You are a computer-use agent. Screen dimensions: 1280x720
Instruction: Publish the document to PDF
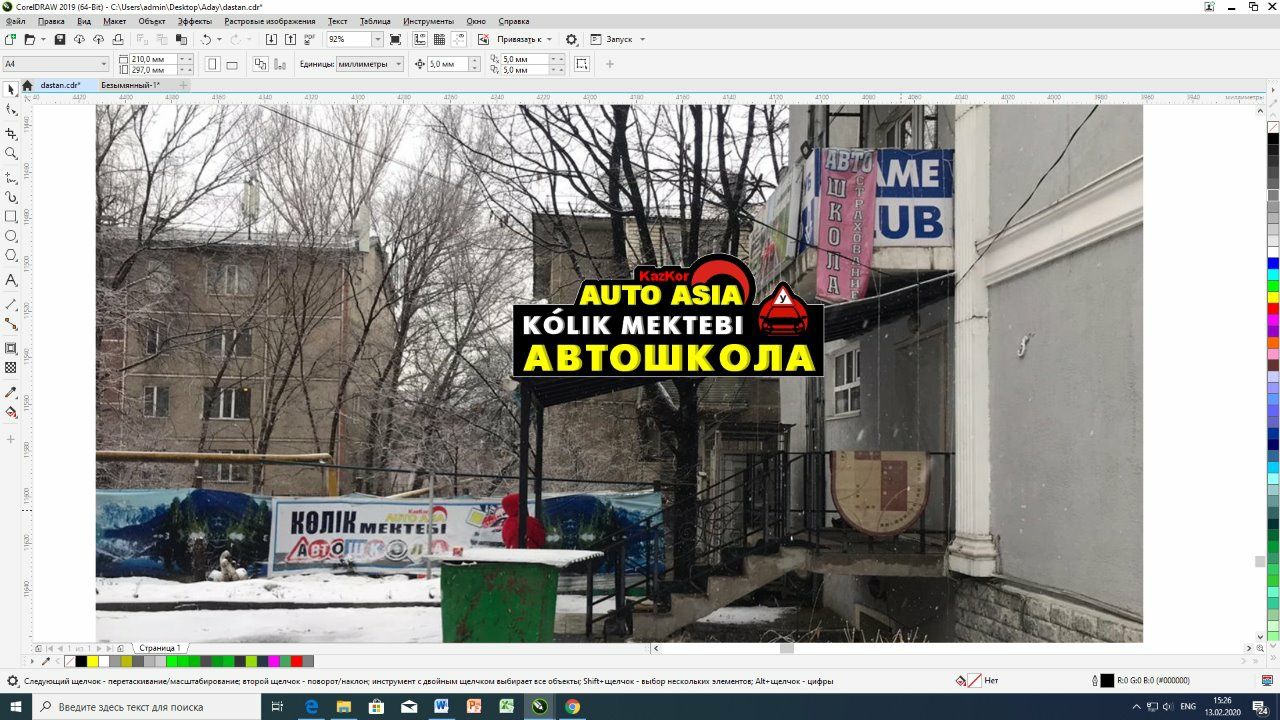309,39
